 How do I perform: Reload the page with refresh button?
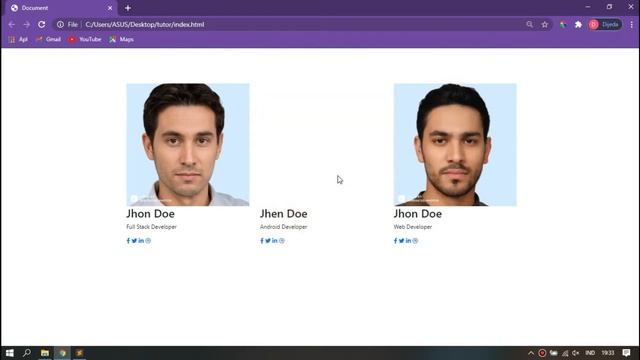point(42,24)
